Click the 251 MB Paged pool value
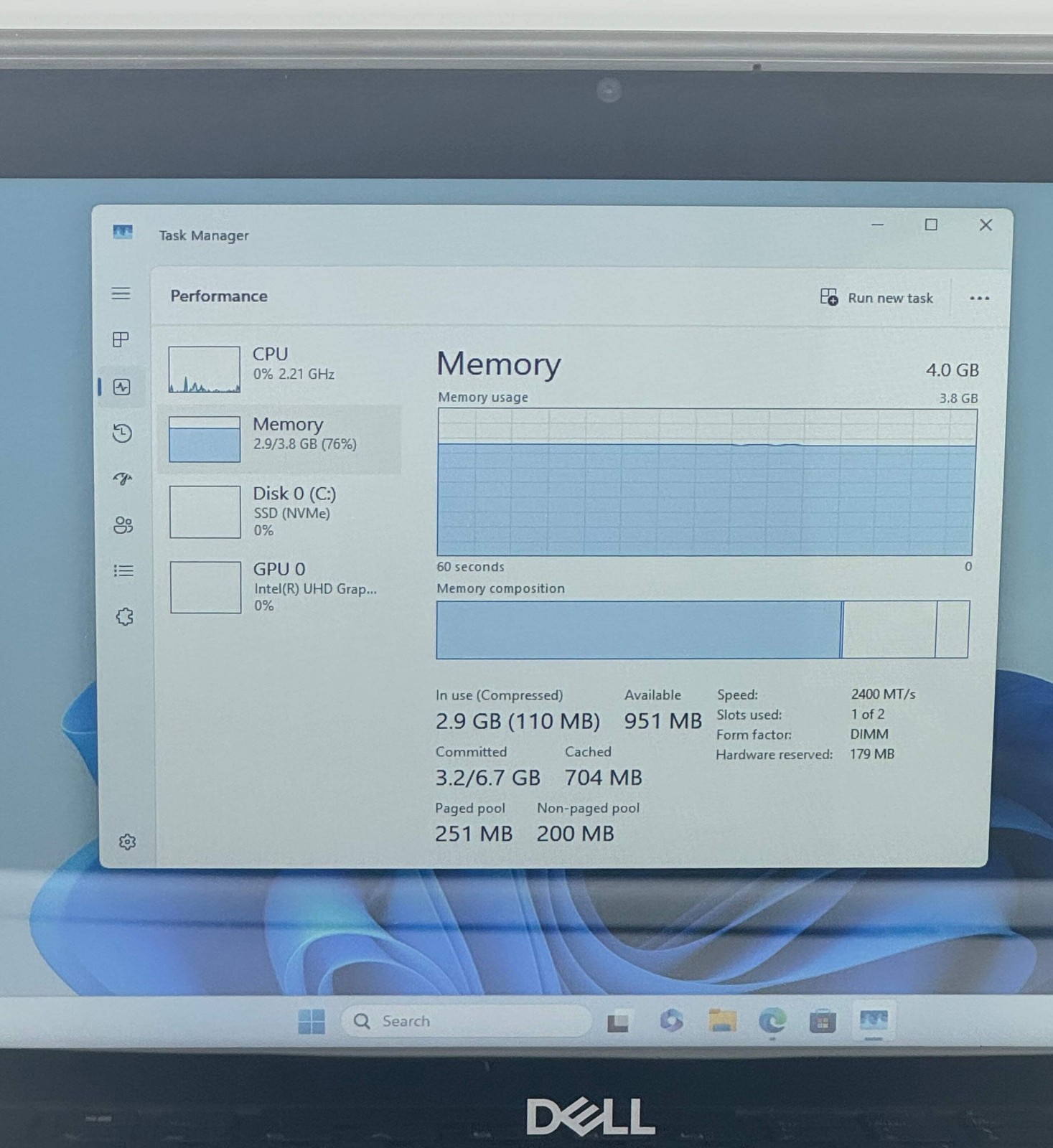Screen dimensions: 1053x1148 474,834
